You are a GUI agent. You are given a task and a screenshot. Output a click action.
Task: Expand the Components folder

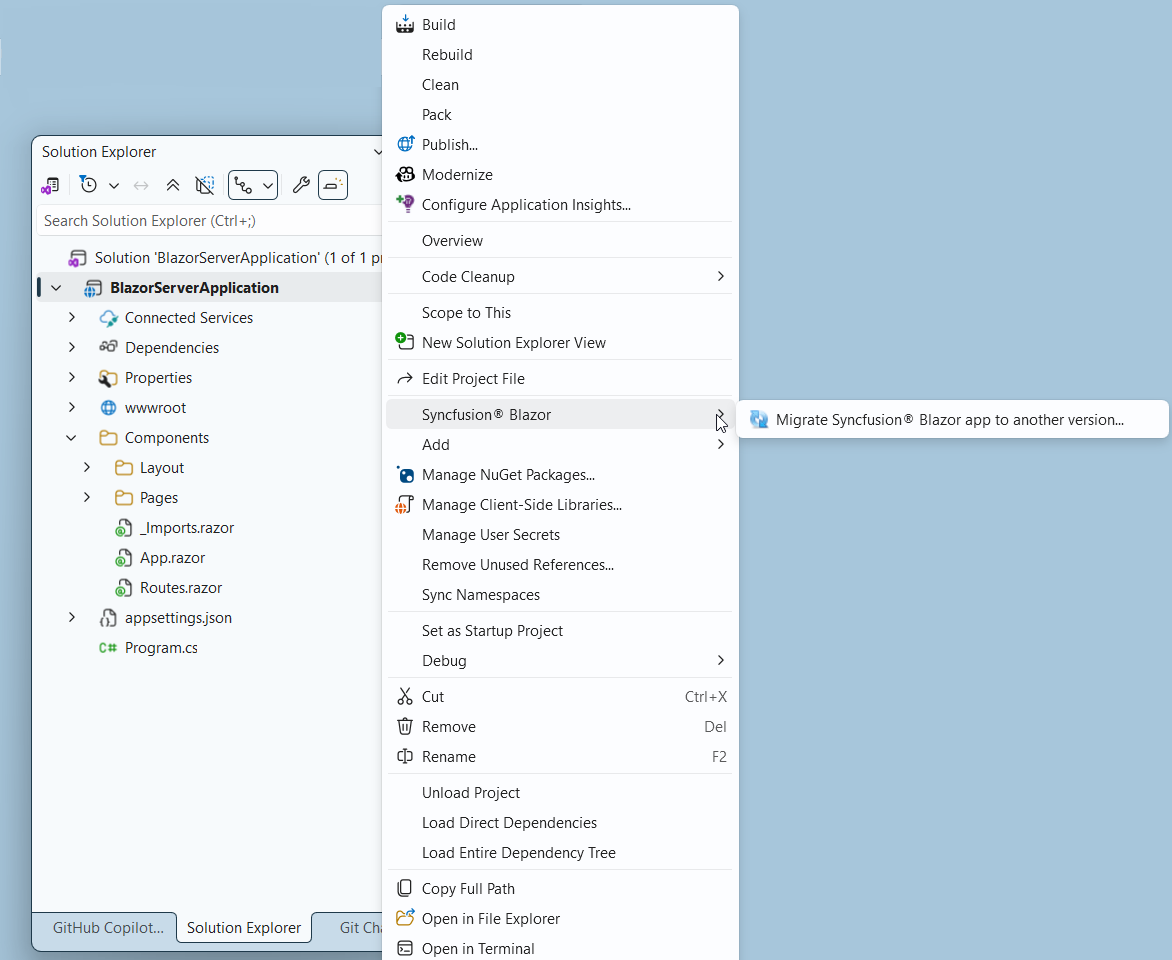[x=70, y=437]
